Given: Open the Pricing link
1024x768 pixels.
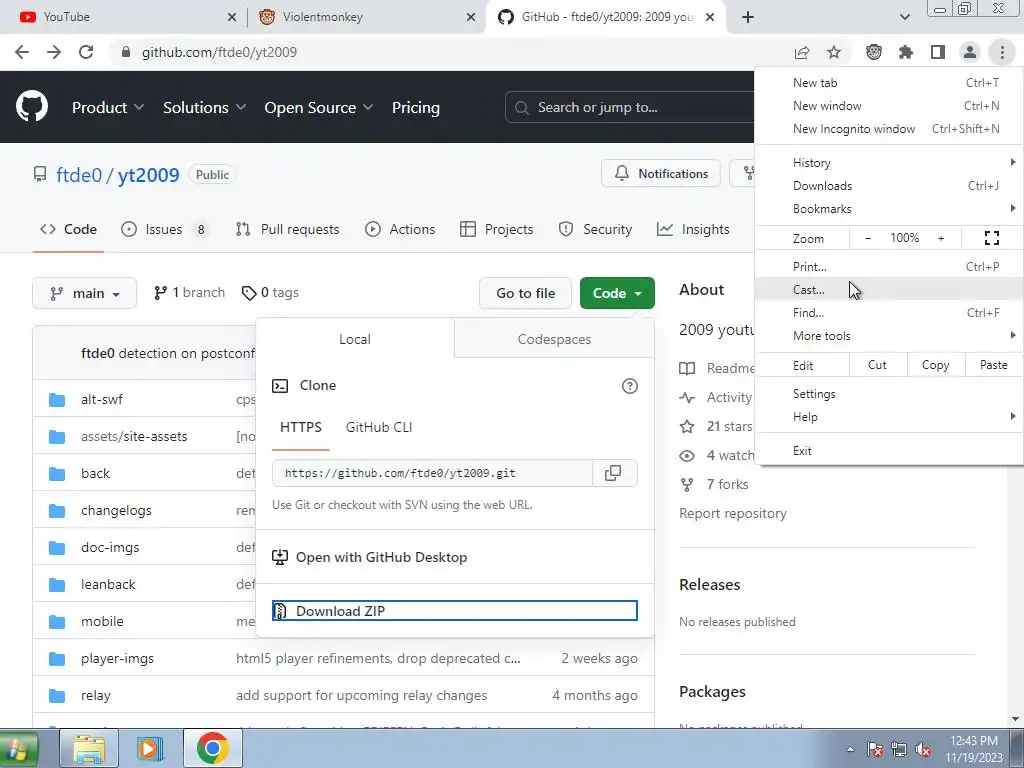Looking at the screenshot, I should click(415, 108).
